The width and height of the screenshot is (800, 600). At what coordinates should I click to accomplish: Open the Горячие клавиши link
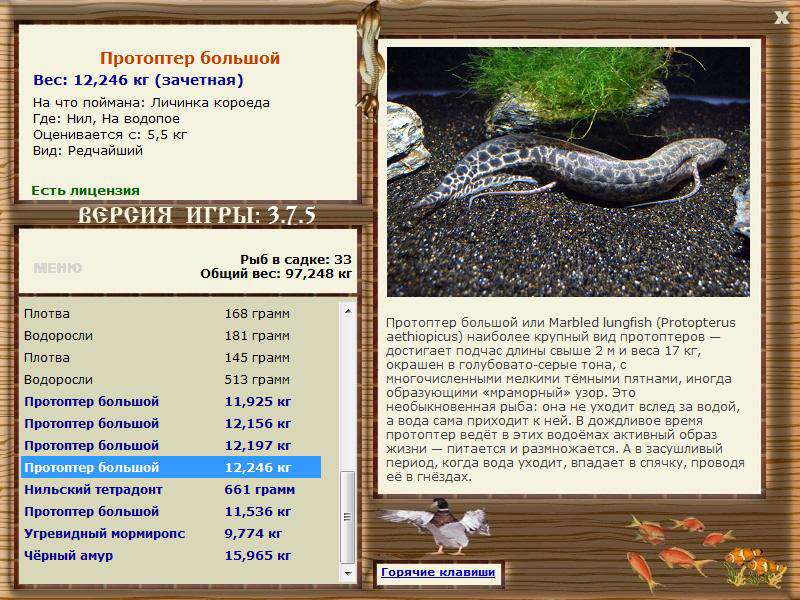pos(438,572)
